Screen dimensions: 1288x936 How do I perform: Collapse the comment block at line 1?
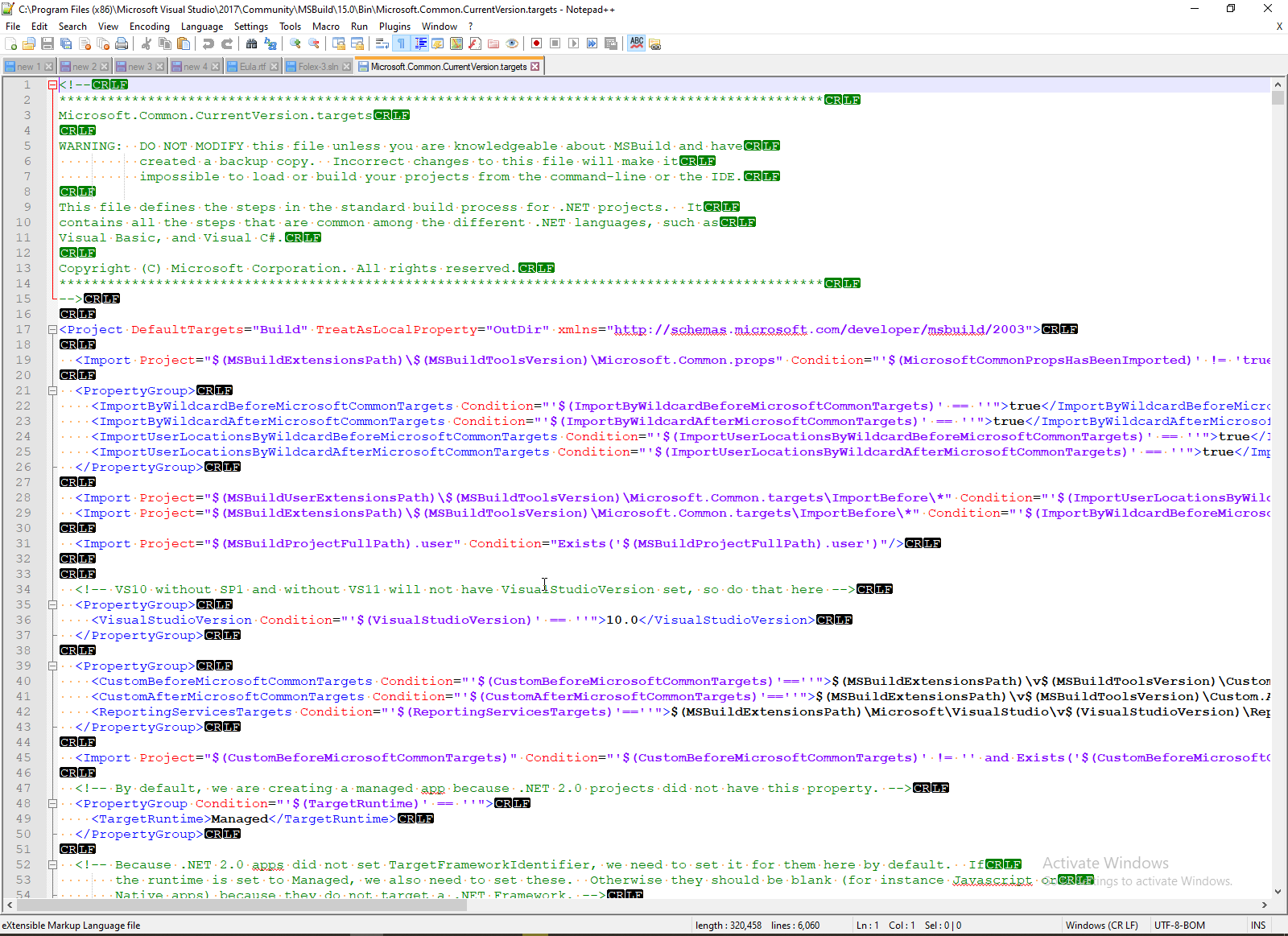52,85
